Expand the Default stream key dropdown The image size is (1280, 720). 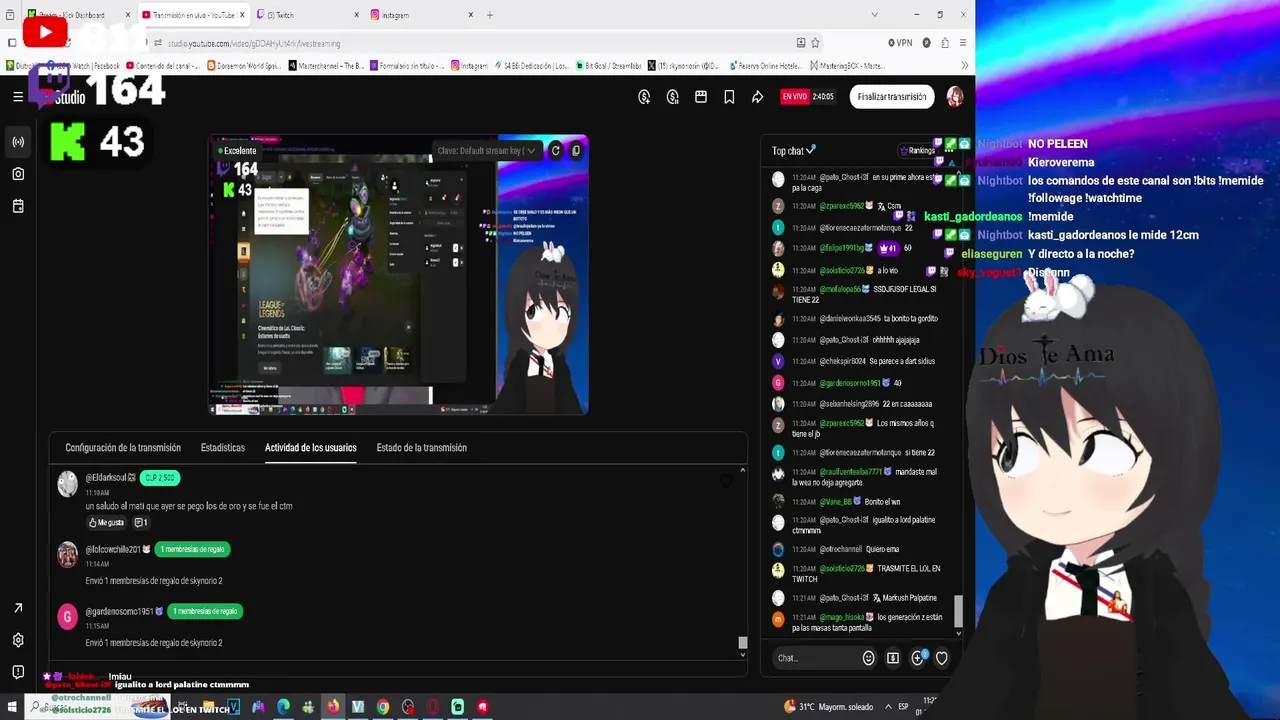point(487,151)
